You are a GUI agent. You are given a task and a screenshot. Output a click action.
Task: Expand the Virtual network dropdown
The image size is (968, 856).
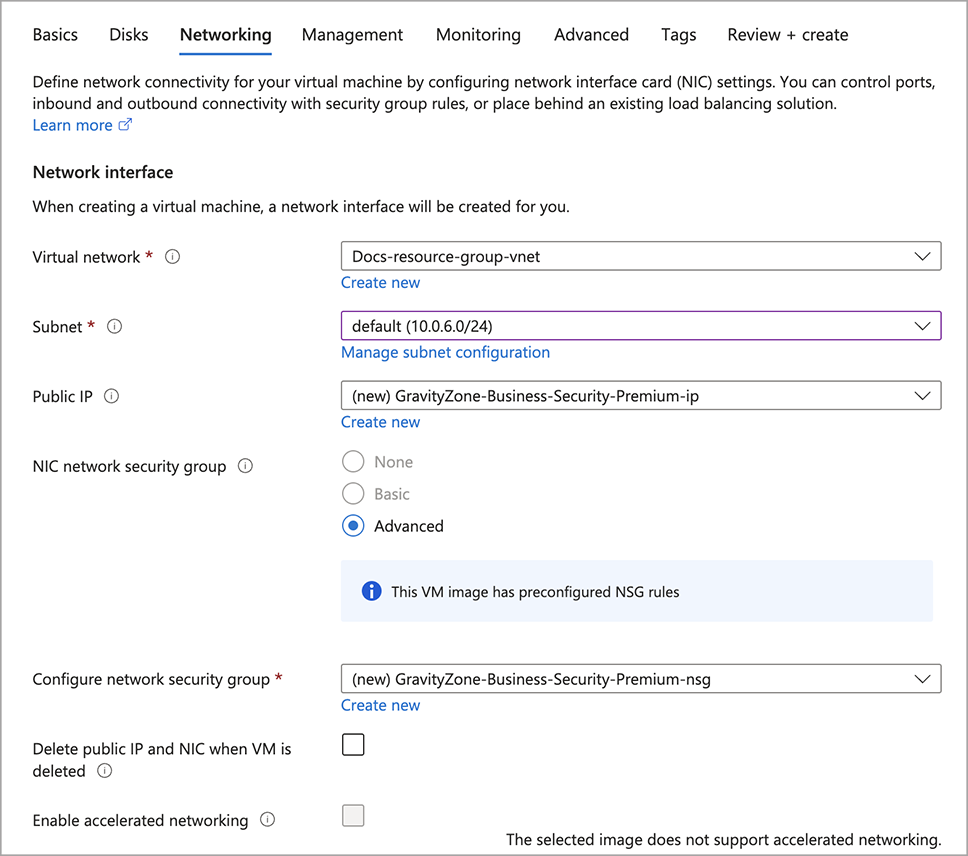(x=640, y=256)
